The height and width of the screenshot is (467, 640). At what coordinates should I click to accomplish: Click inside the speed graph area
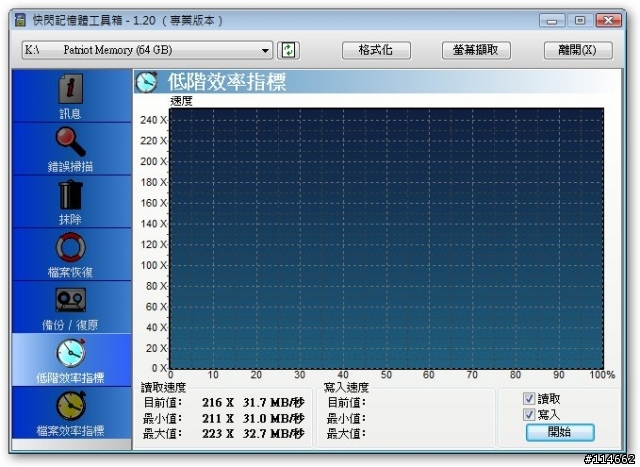tap(386, 239)
